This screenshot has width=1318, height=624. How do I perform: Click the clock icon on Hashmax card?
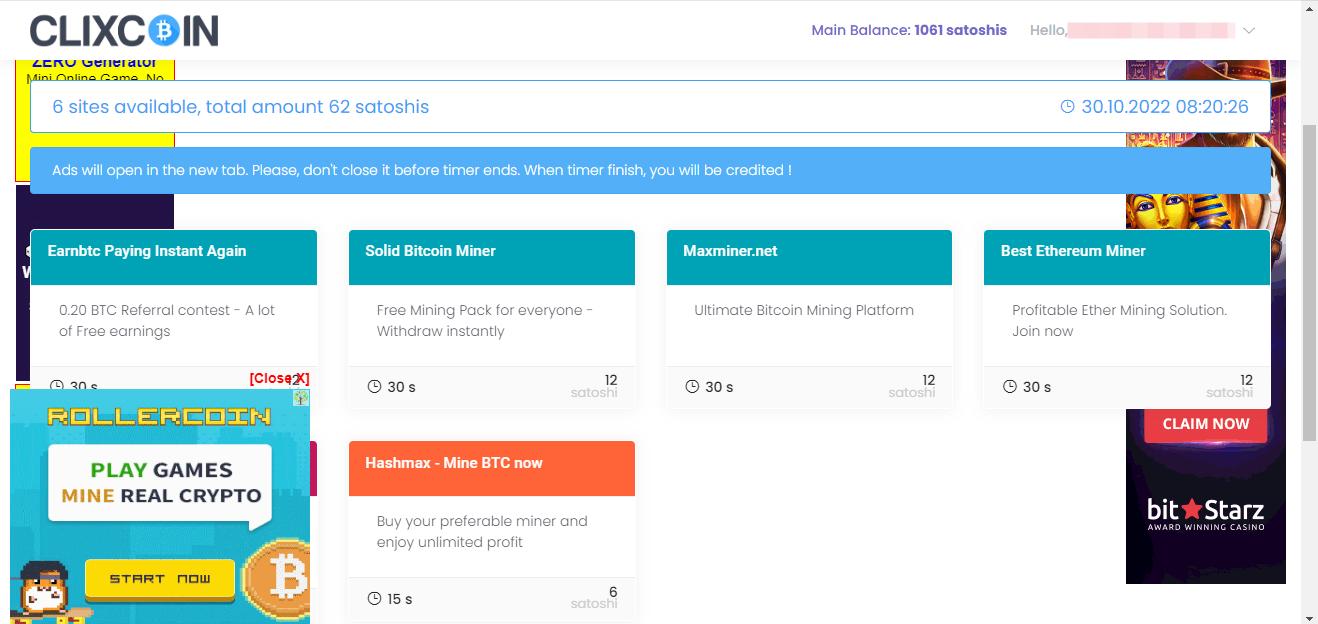[x=374, y=598]
